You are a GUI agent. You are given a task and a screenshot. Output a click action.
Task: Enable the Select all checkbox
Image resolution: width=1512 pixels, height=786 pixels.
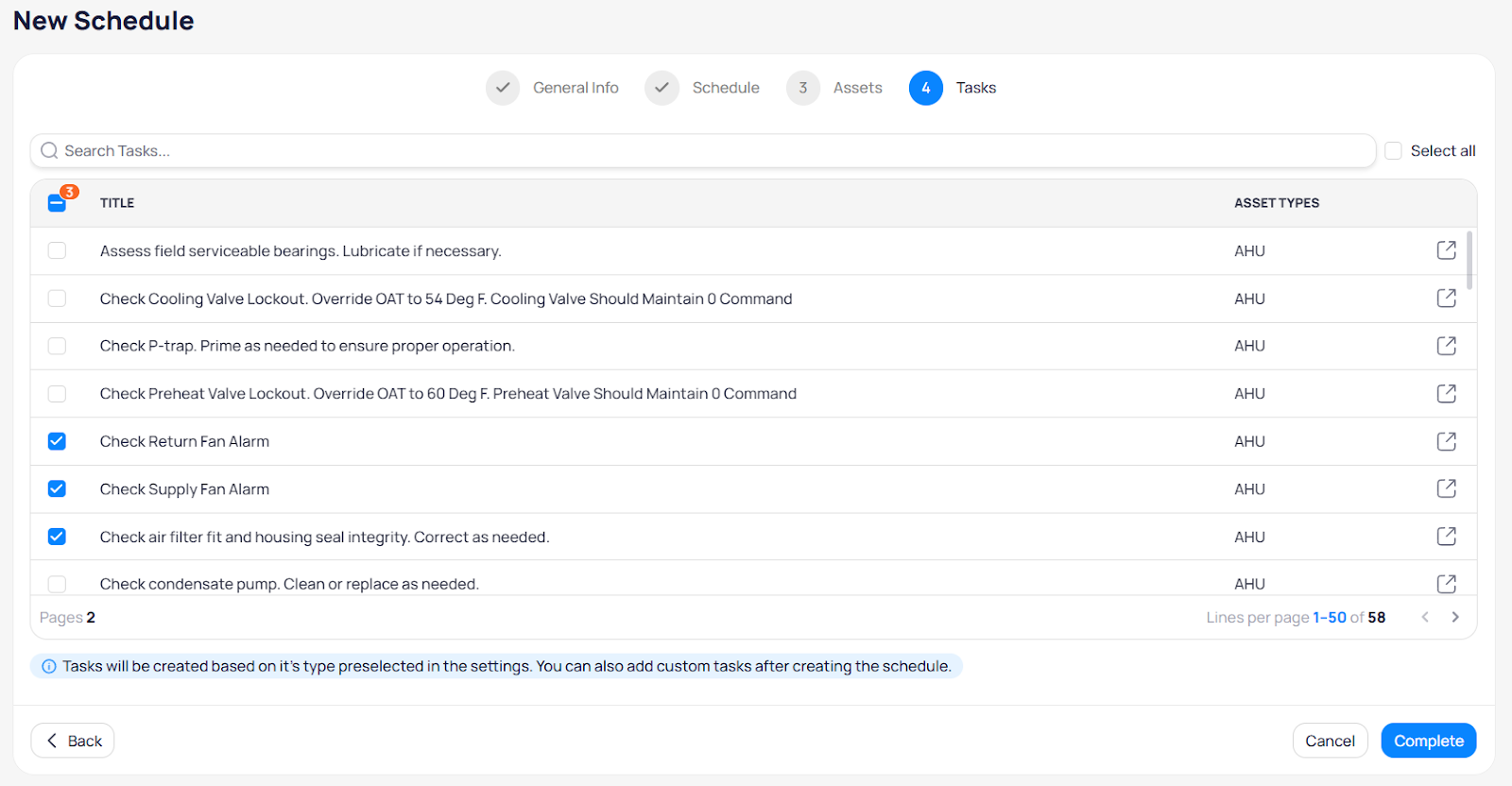click(1393, 151)
